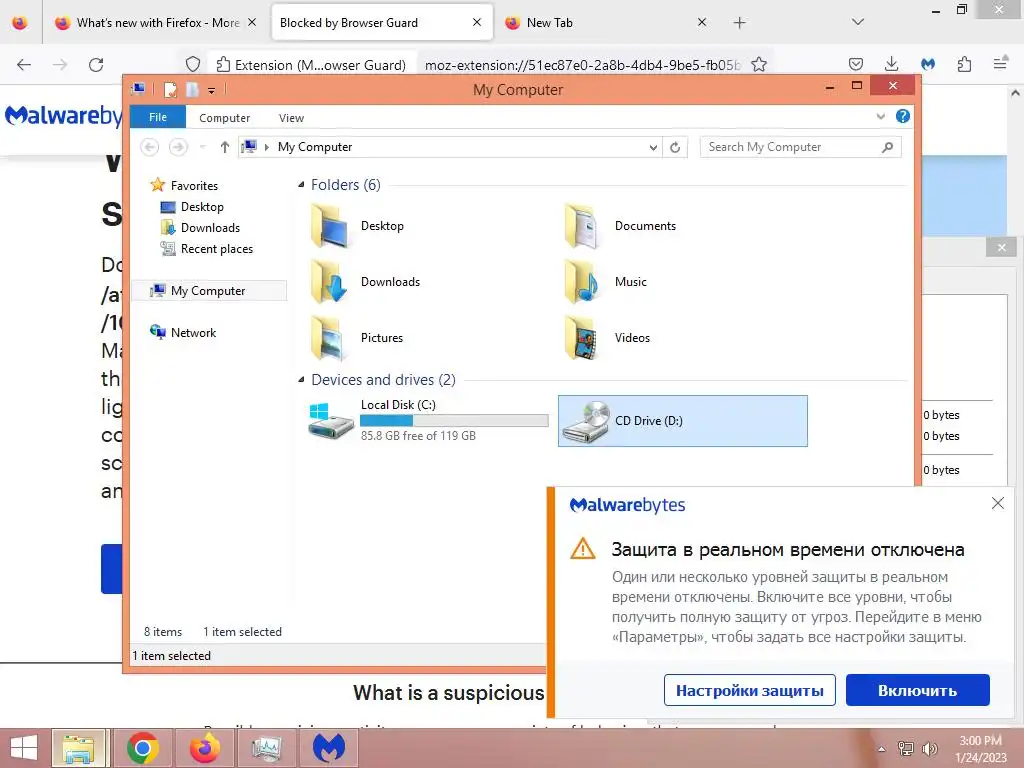The width and height of the screenshot is (1024, 768).
Task: Select the Blocked by Browser Guard tab
Action: 381,23
